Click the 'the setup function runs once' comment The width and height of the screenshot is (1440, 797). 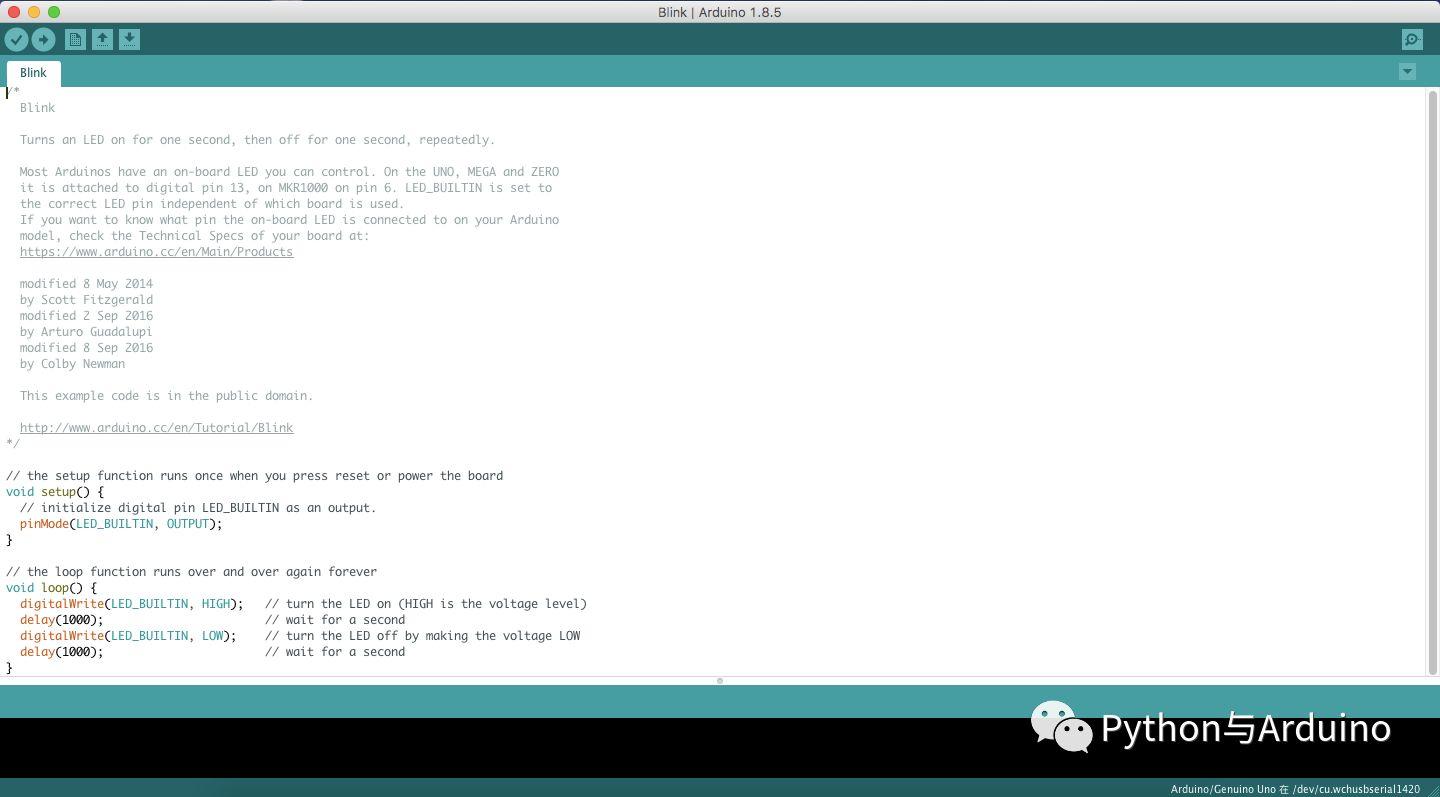[254, 476]
